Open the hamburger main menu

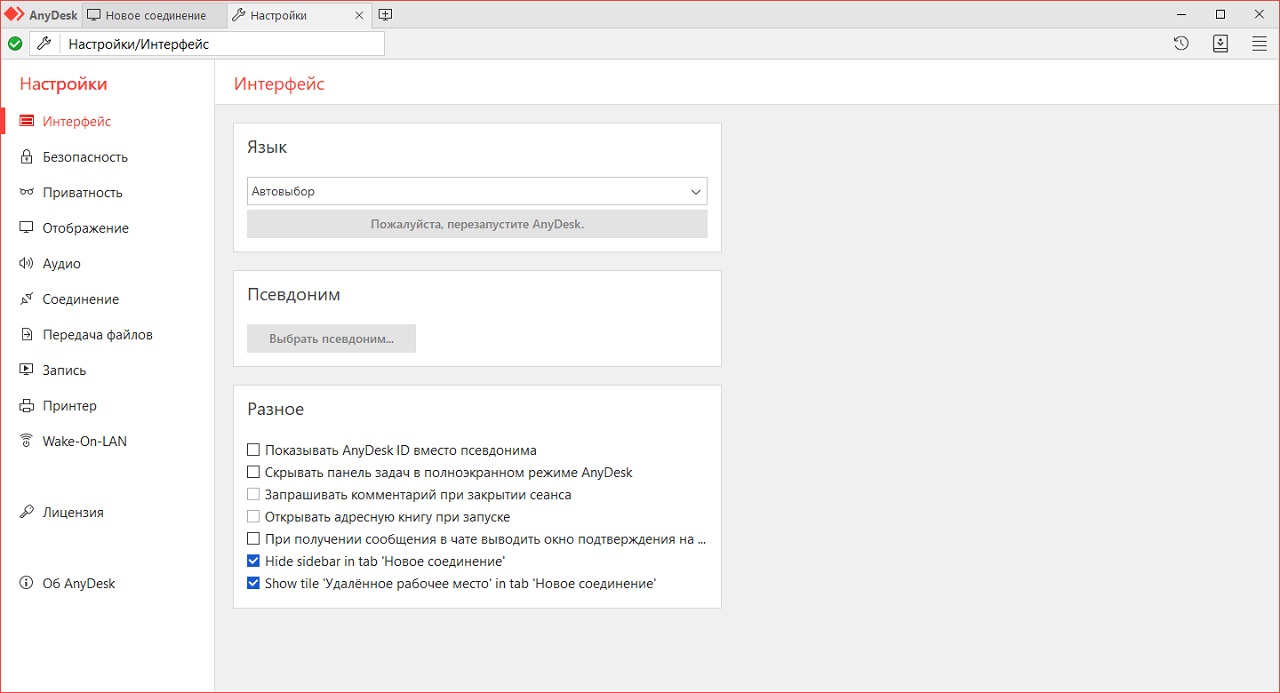[x=1259, y=44]
